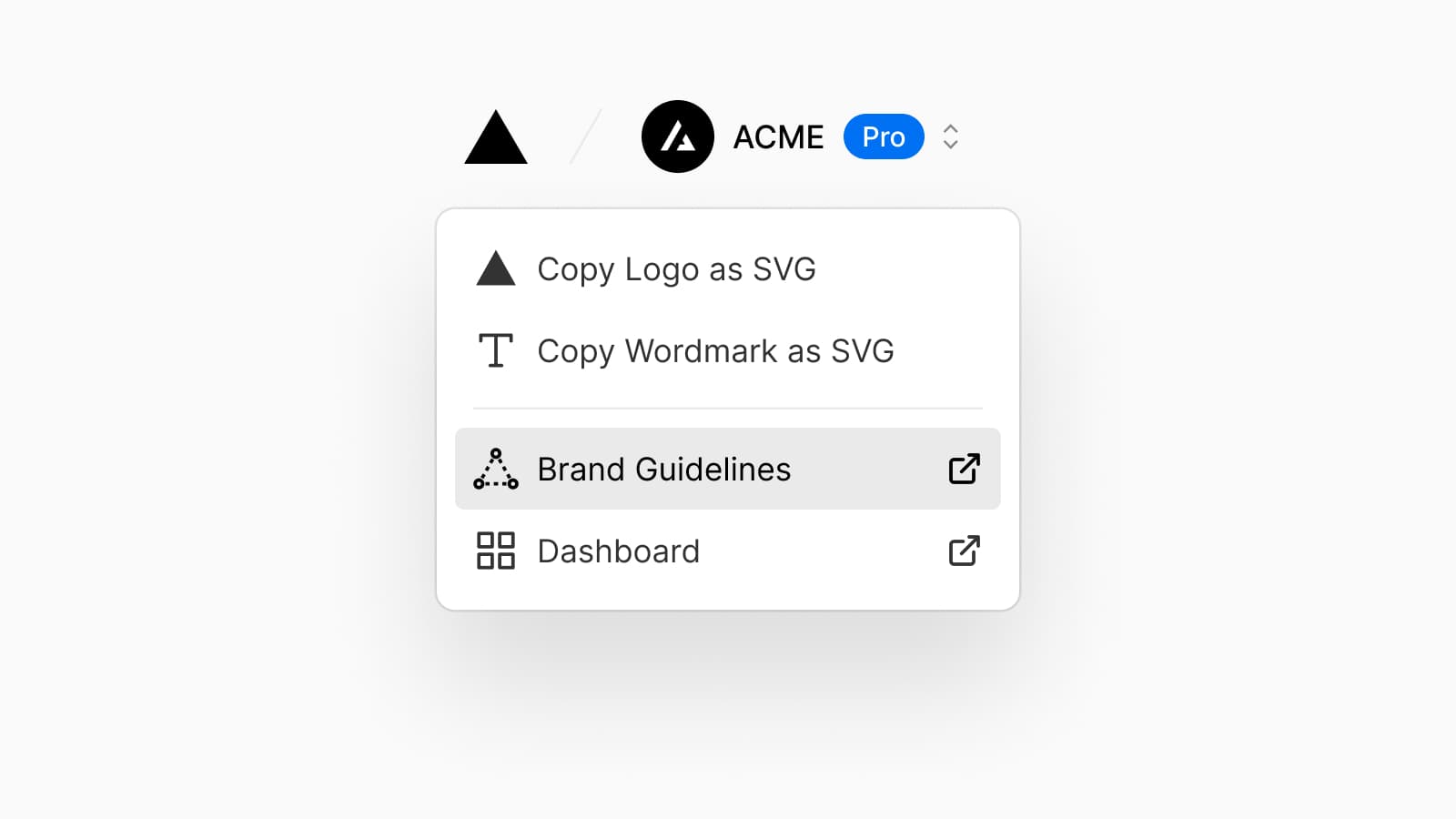This screenshot has height=819, width=1456.
Task: Open the Brand Guidelines page
Action: point(663,469)
